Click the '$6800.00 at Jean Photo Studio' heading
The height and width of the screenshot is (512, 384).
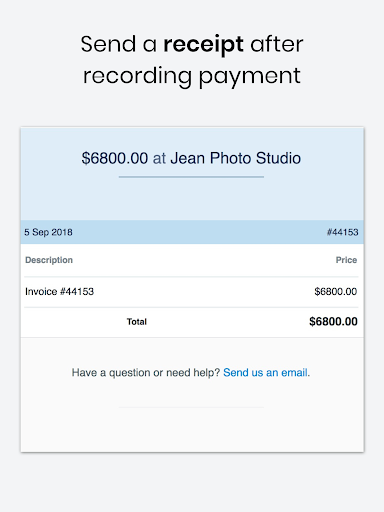coord(191,158)
